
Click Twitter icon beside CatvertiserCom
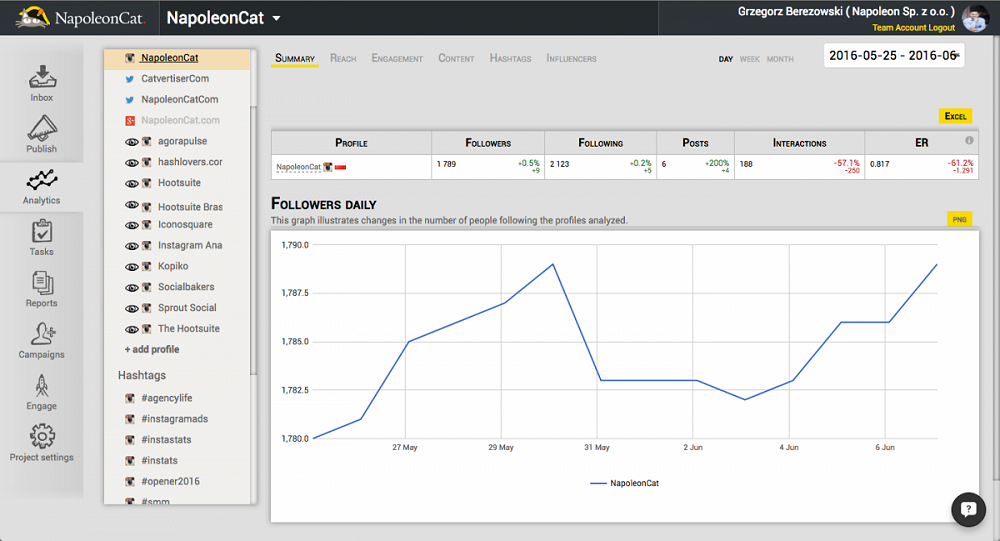[x=129, y=79]
